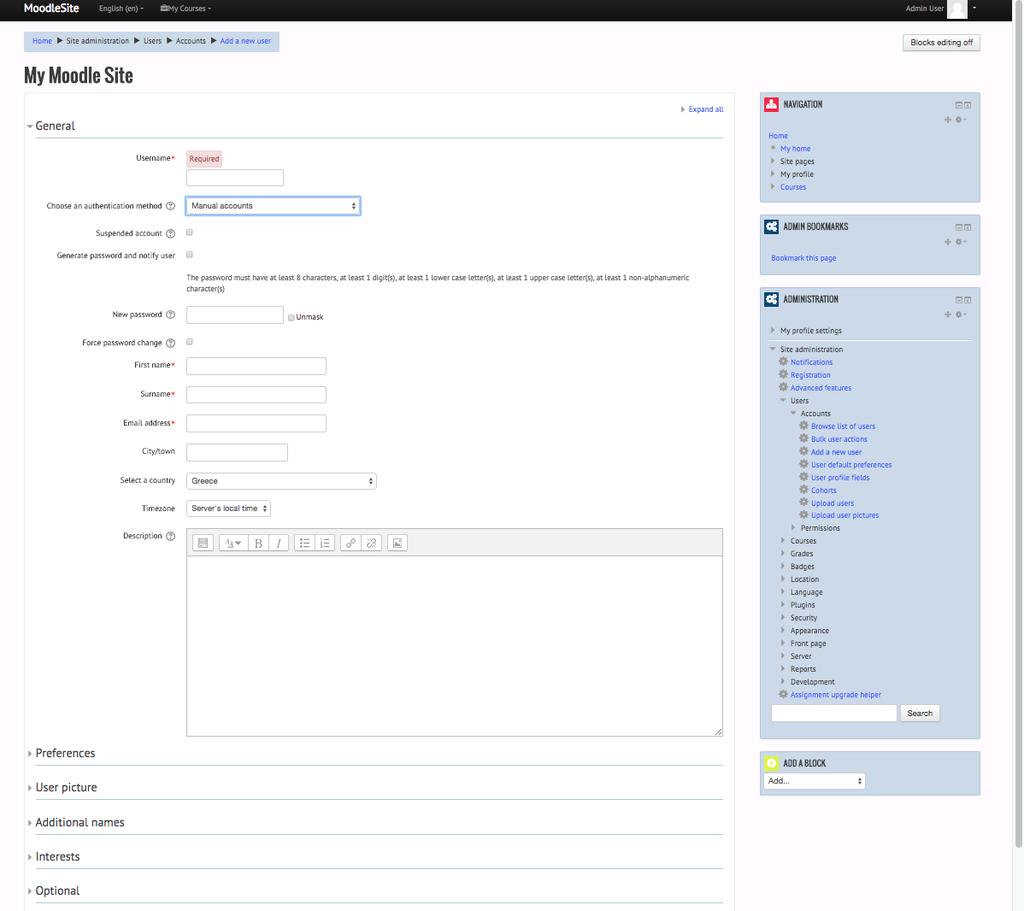Enable Generate password and notify user
Screen dimensions: 1024x911
pyautogui.click(x=189, y=255)
